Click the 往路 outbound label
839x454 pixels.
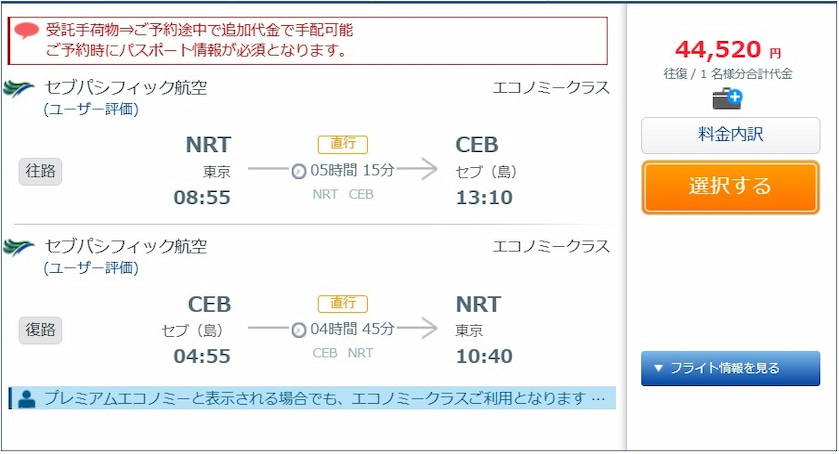(x=40, y=171)
